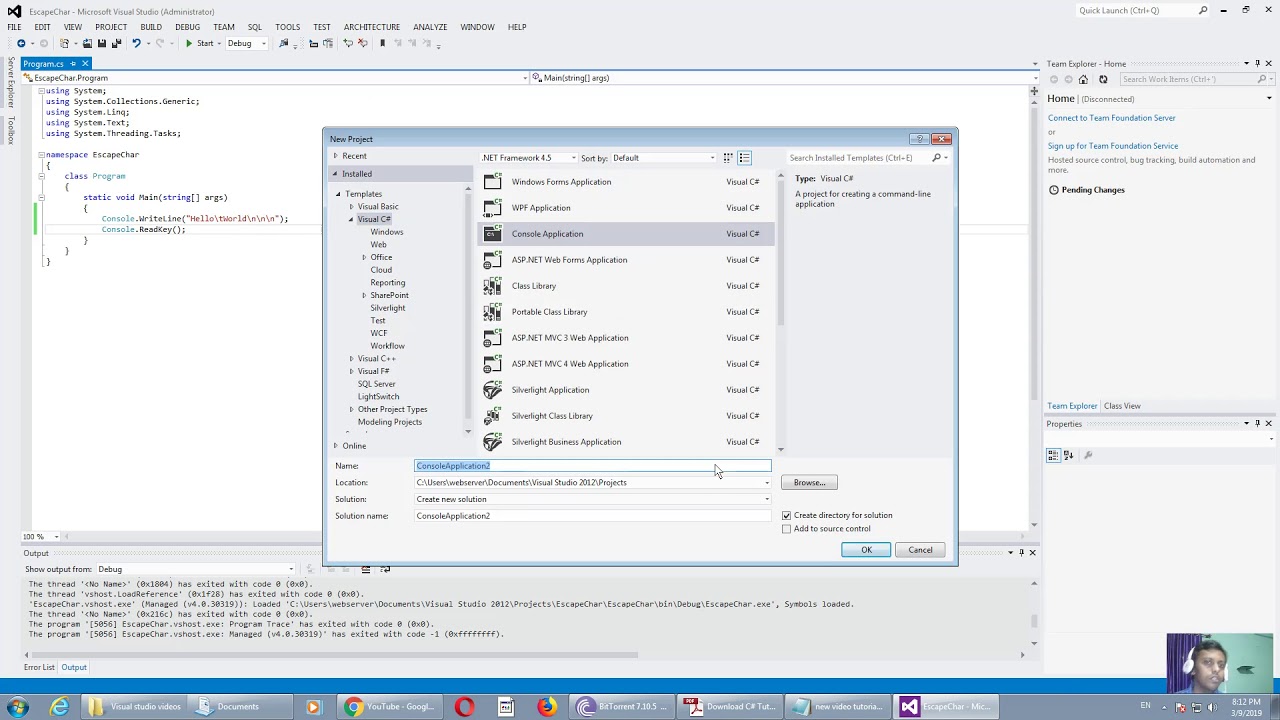Open the Location path dropdown
Screen dimensions: 1280x720
(x=767, y=483)
